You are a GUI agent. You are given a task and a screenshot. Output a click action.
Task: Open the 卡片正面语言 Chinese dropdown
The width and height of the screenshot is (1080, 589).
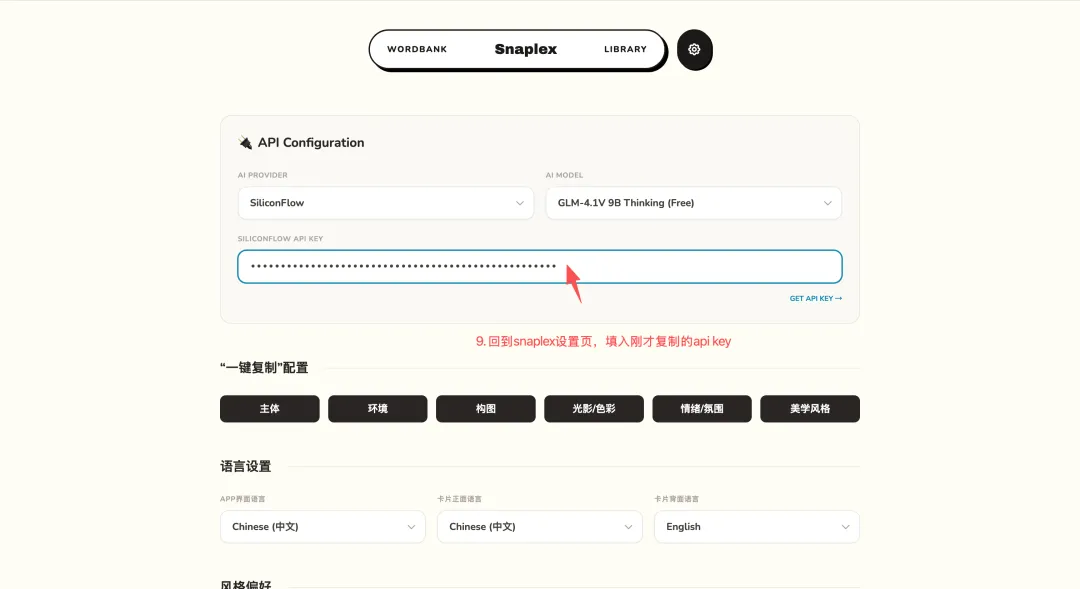coord(540,526)
